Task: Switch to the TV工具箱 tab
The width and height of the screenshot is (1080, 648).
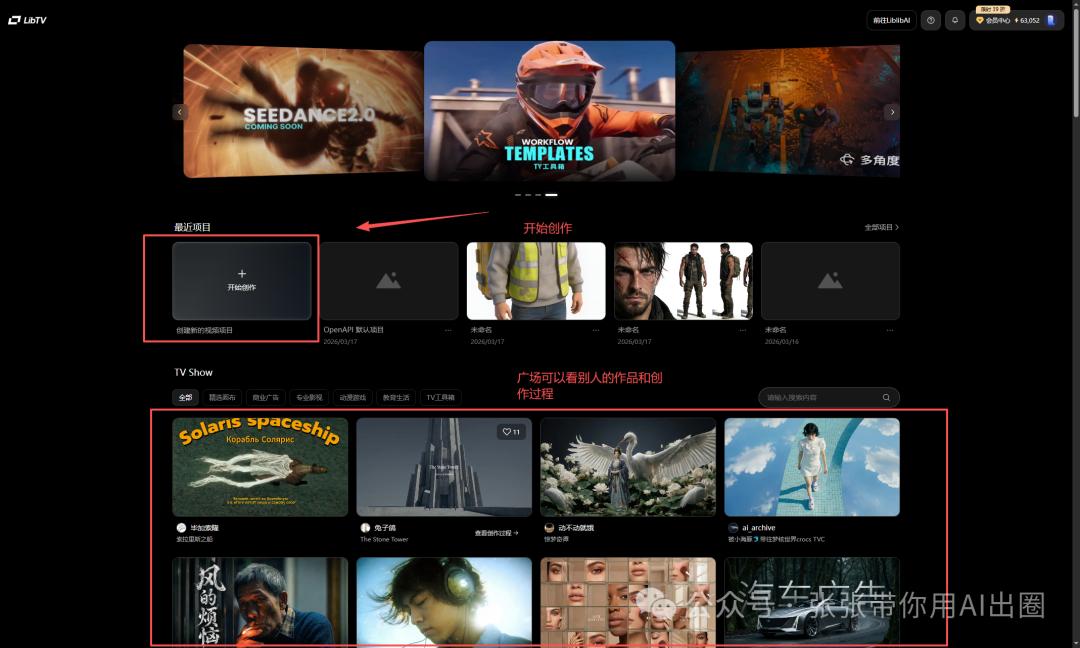Action: [x=440, y=397]
